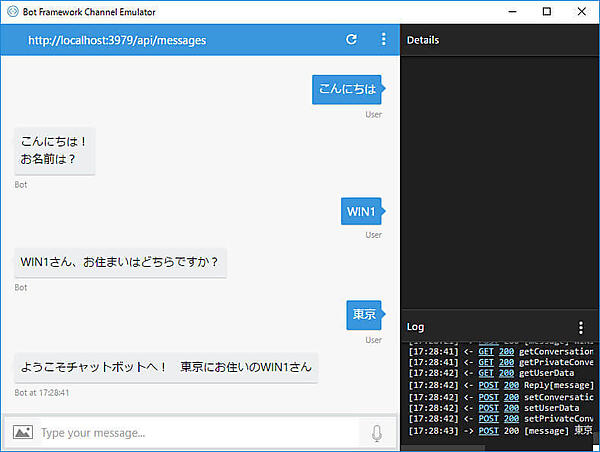600x452 pixels.
Task: Click '[message] 東京' text in the log
Action: [x=558, y=431]
